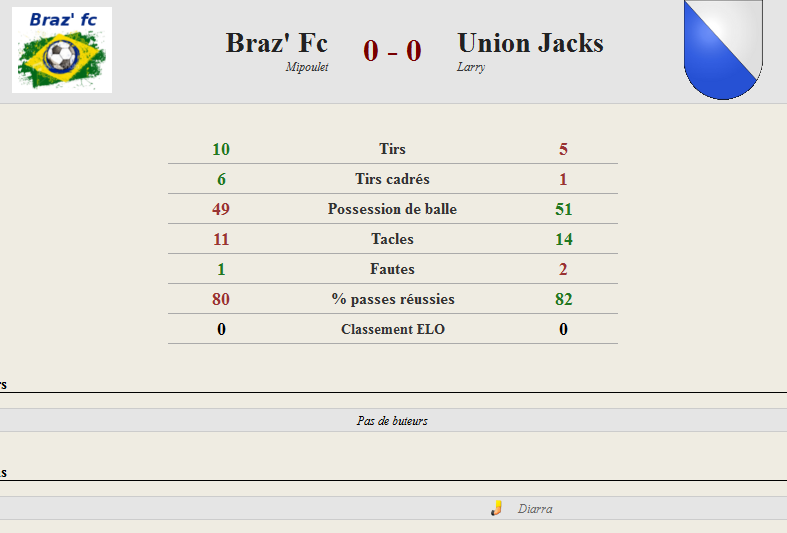Open the Braz' Fc team name link
This screenshot has width=787, height=533.
[x=277, y=43]
